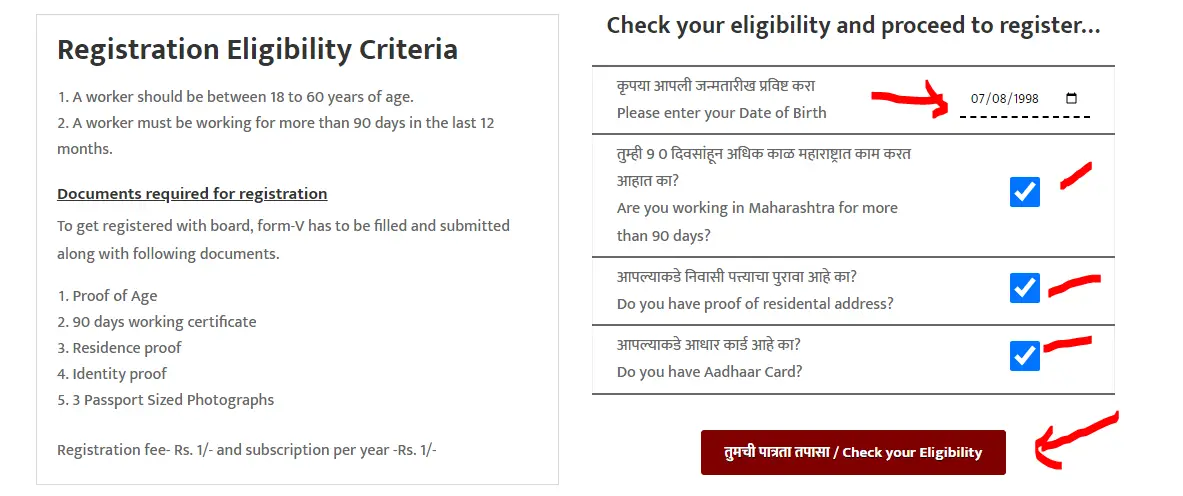Click 'Documents required for registration' underlined heading
1183x496 pixels.
pyautogui.click(x=192, y=194)
